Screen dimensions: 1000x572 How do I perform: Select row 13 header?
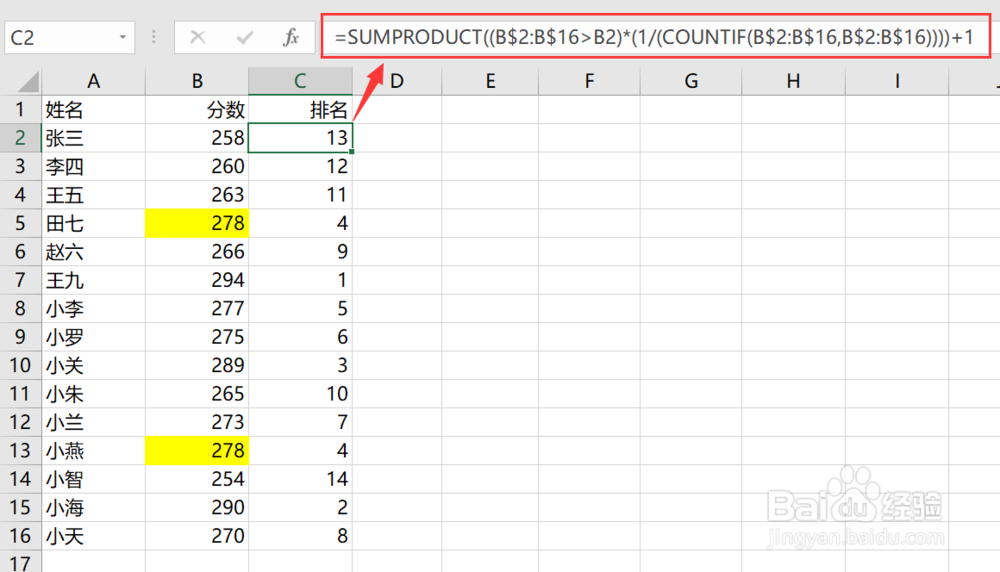tap(20, 451)
